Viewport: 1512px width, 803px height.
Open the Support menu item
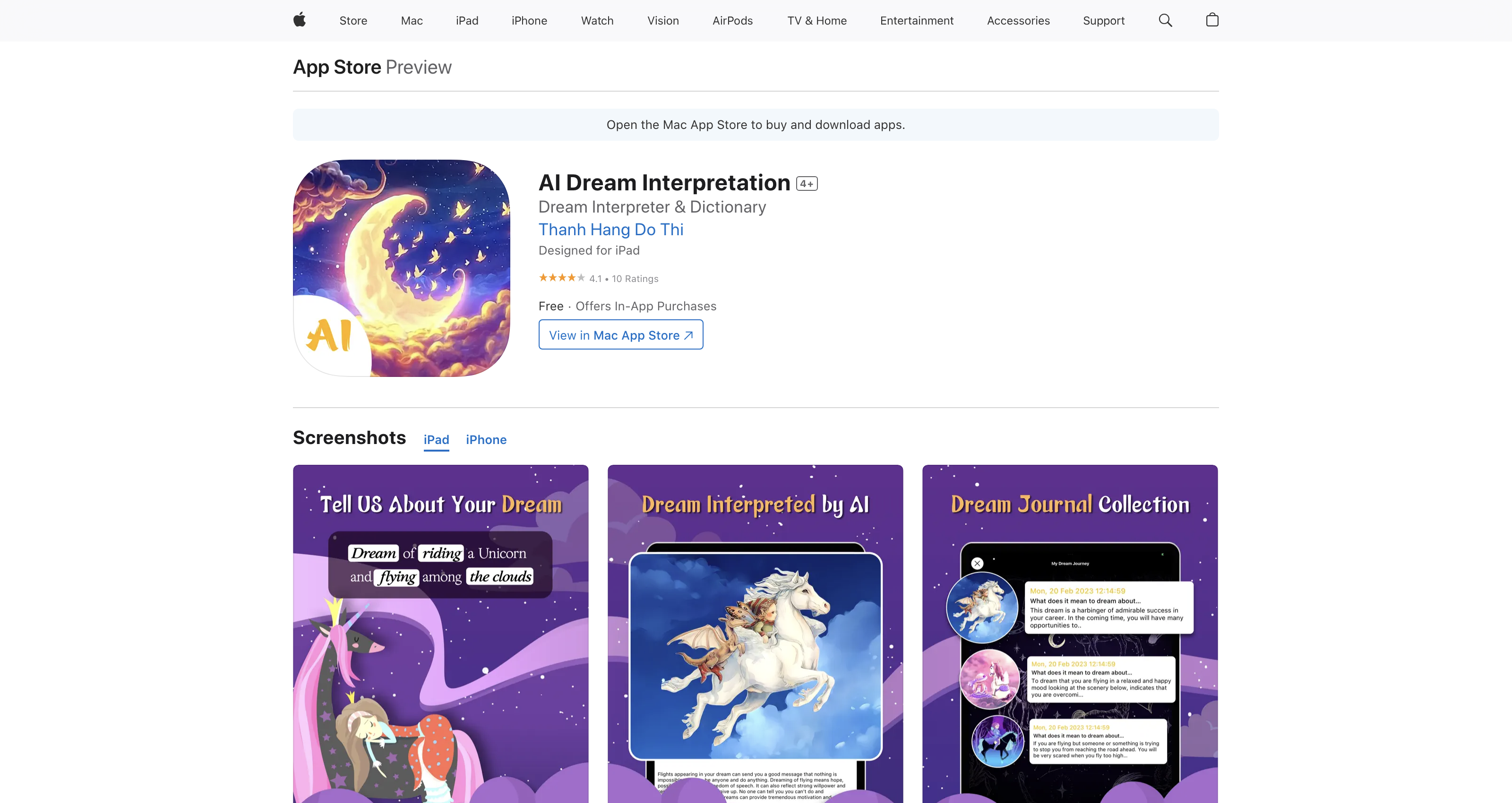click(1103, 20)
